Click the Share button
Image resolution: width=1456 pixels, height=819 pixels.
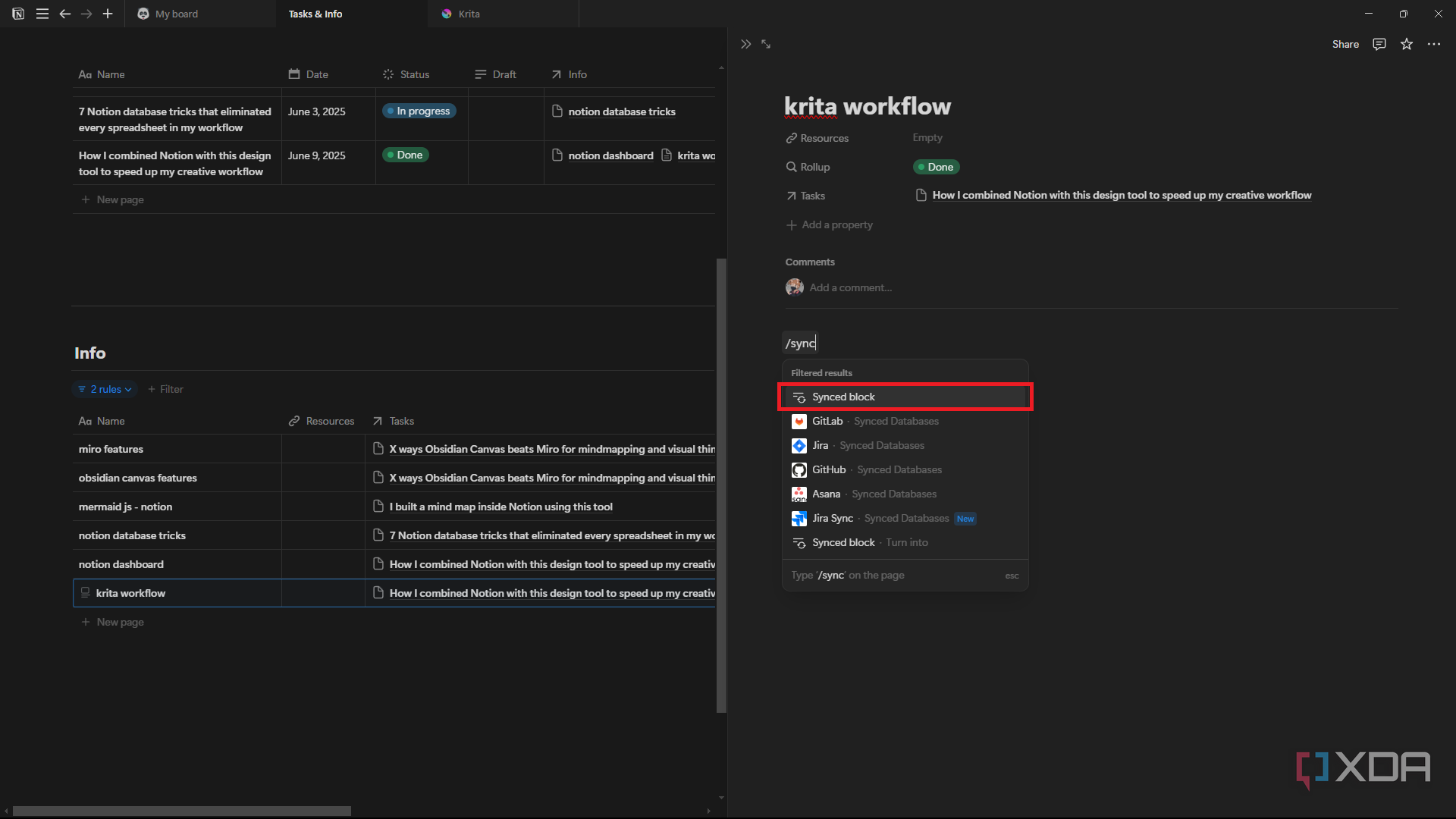point(1345,44)
